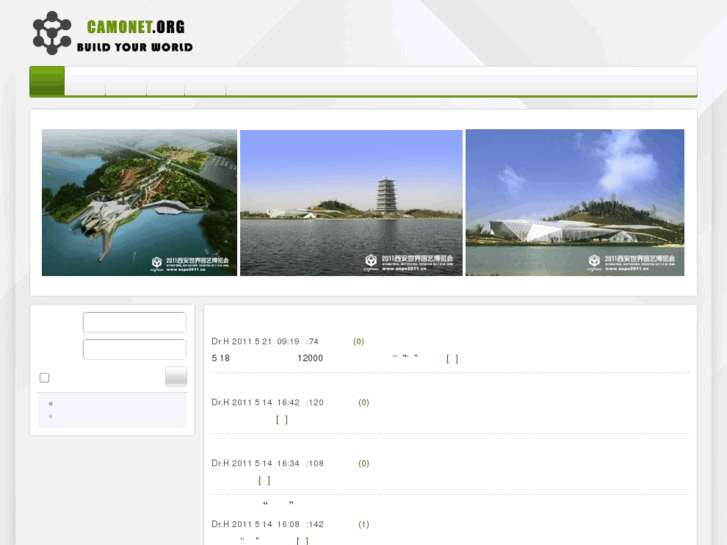Click the [ ] link after the 12000 excerpt

click(x=453, y=359)
